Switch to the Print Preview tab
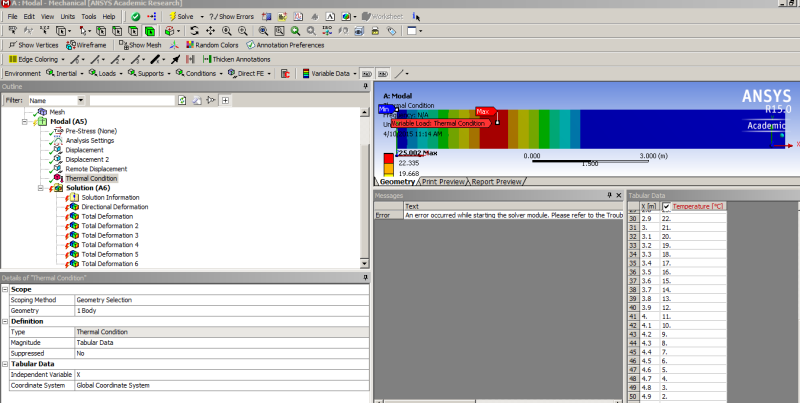The height and width of the screenshot is (403, 800). 443,182
